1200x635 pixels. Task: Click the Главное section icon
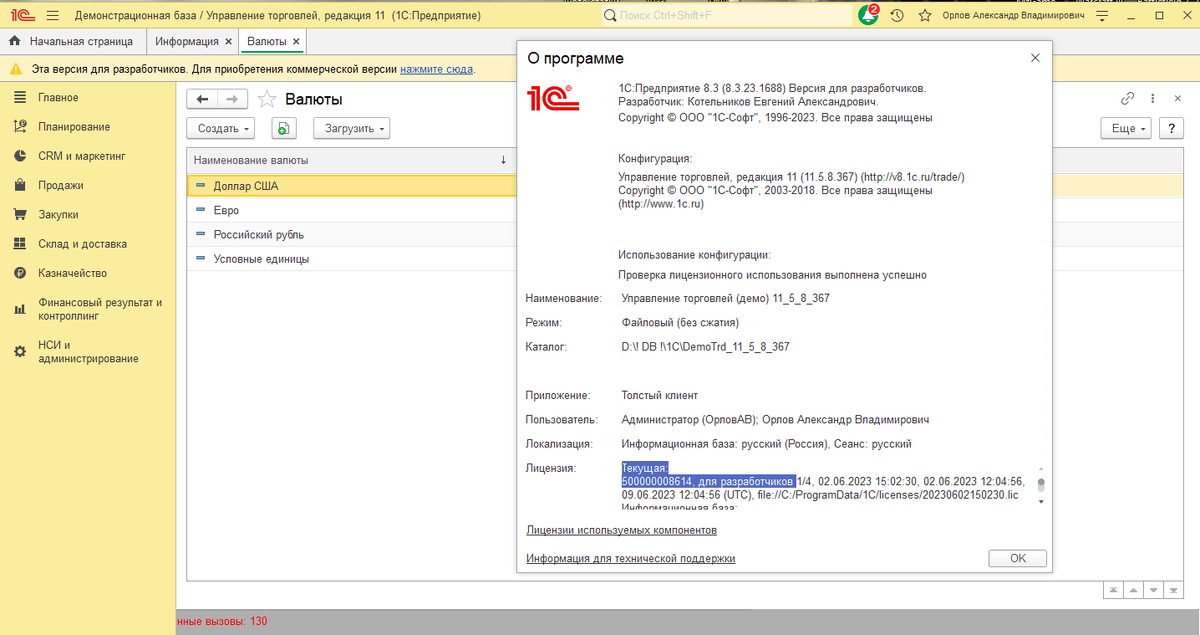[19, 97]
